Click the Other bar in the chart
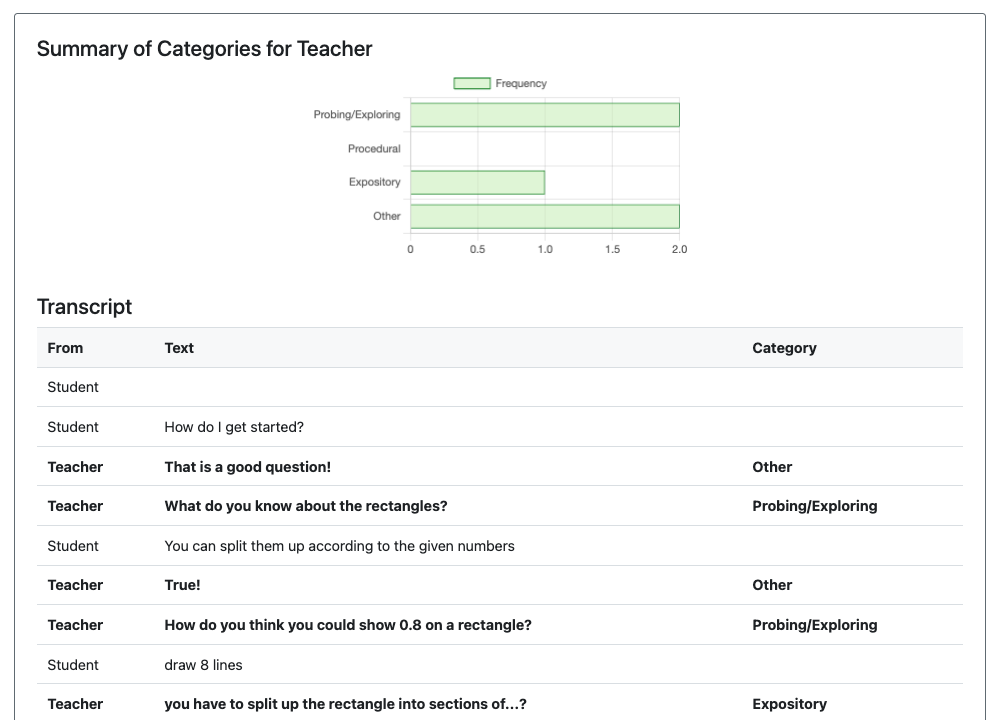1000x720 pixels. 544,216
